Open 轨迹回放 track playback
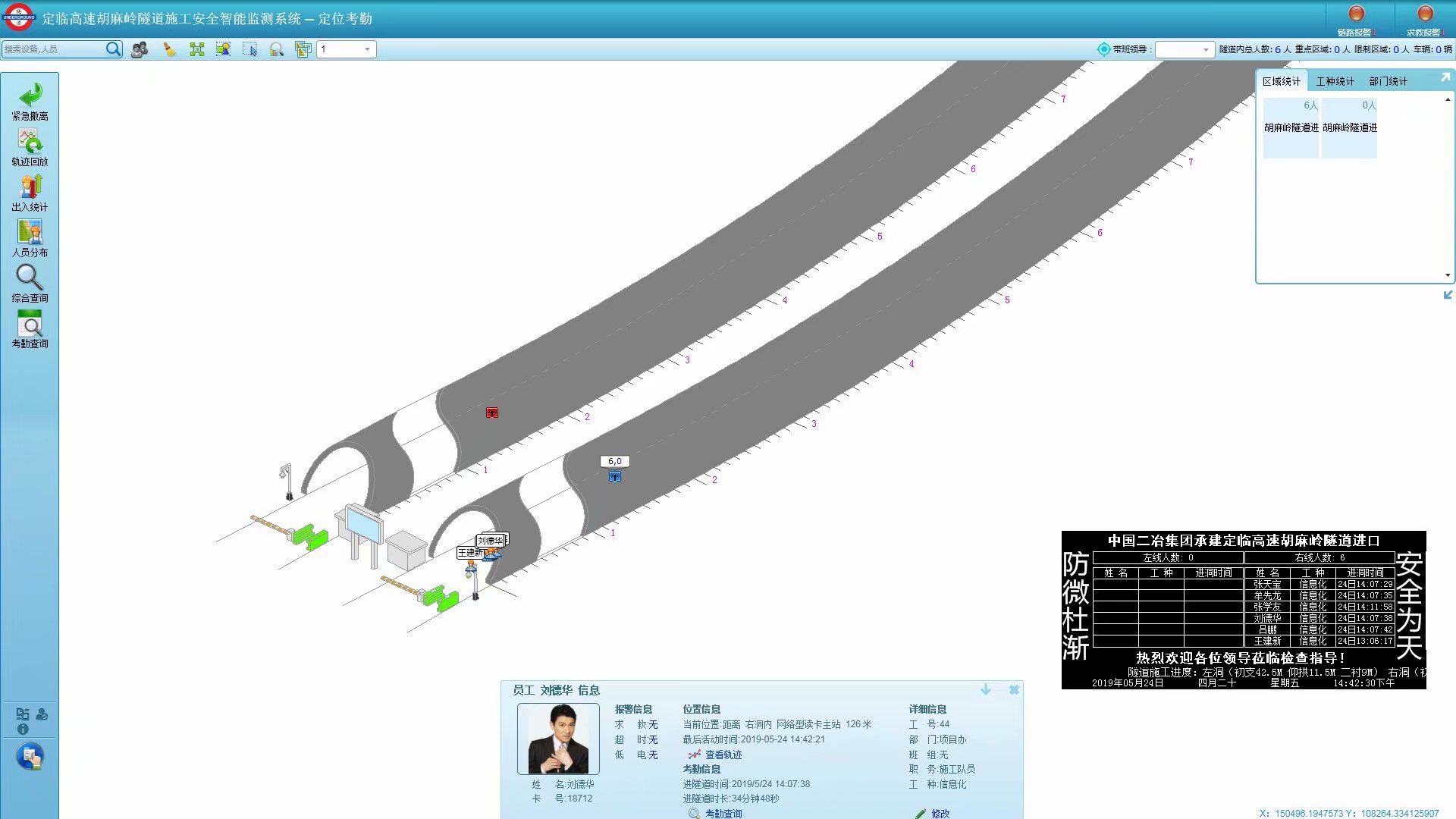 coord(30,143)
